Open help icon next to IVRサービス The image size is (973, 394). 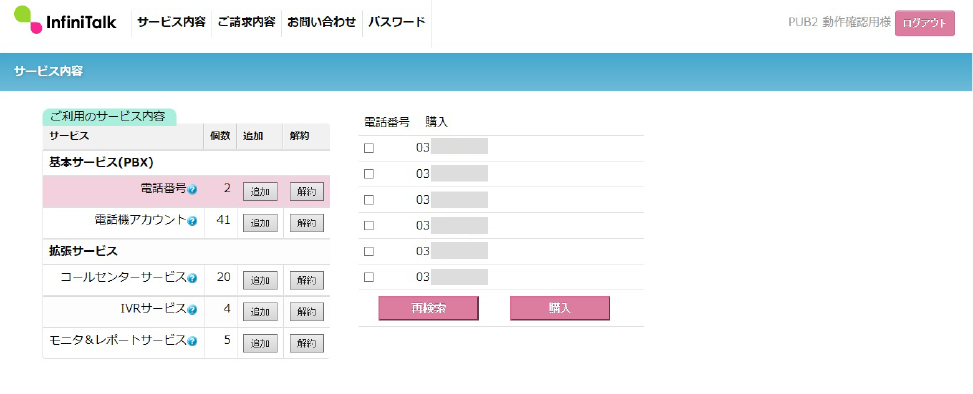192,310
